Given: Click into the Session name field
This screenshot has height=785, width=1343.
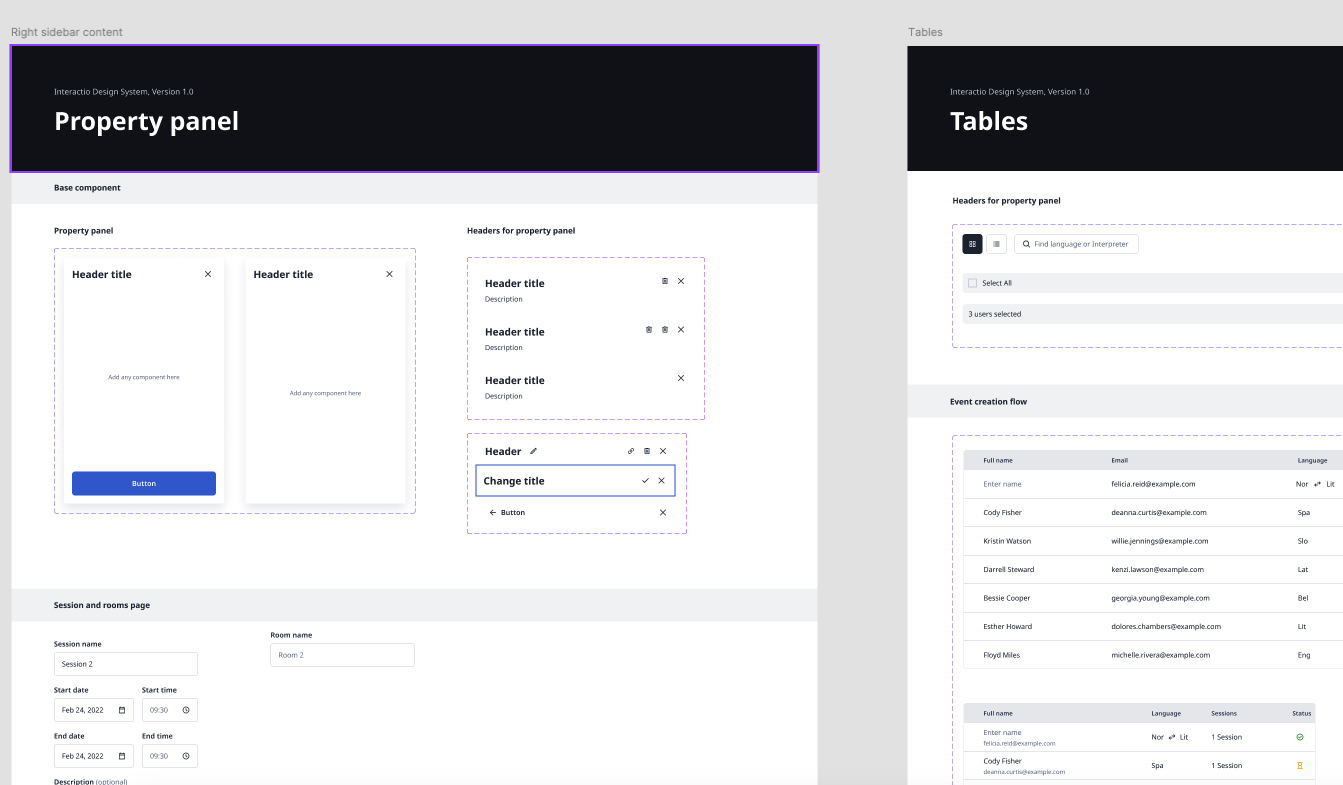Looking at the screenshot, I should (x=126, y=664).
